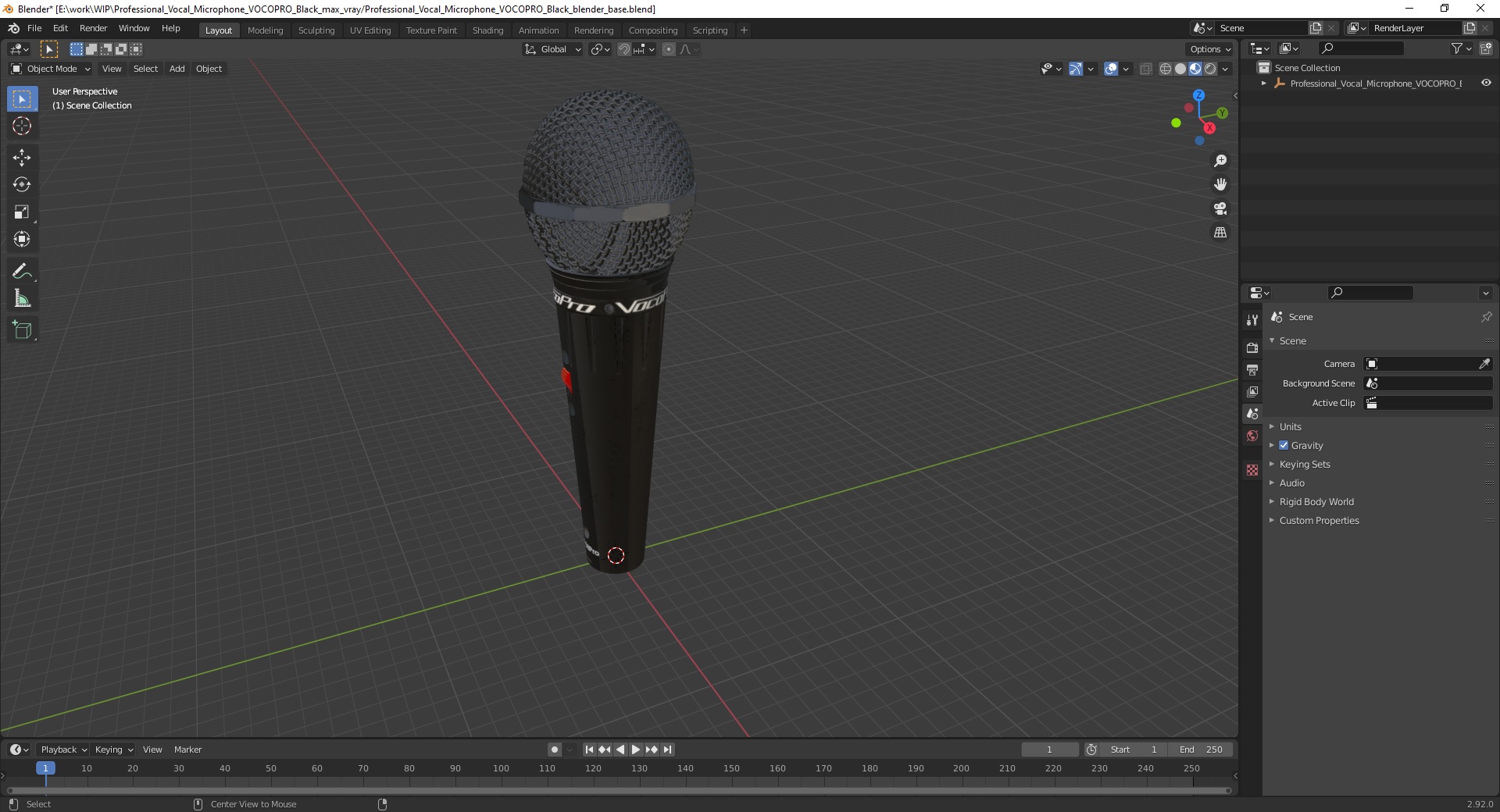Toggle proportional editing button
Screen dimensions: 1500x812
tap(669, 49)
